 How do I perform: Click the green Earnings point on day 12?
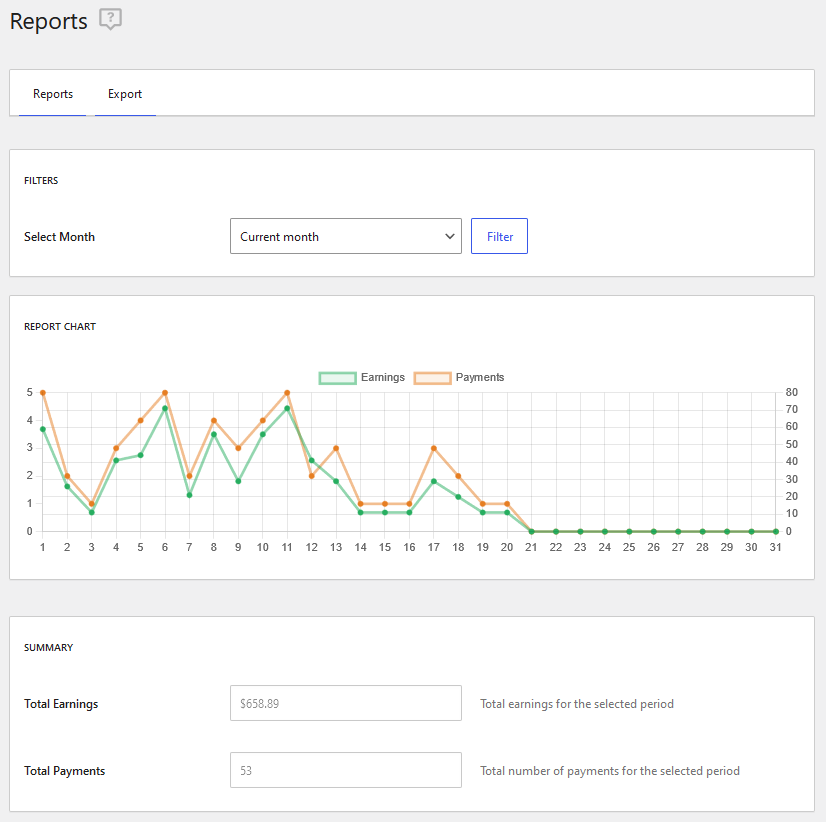(x=312, y=461)
